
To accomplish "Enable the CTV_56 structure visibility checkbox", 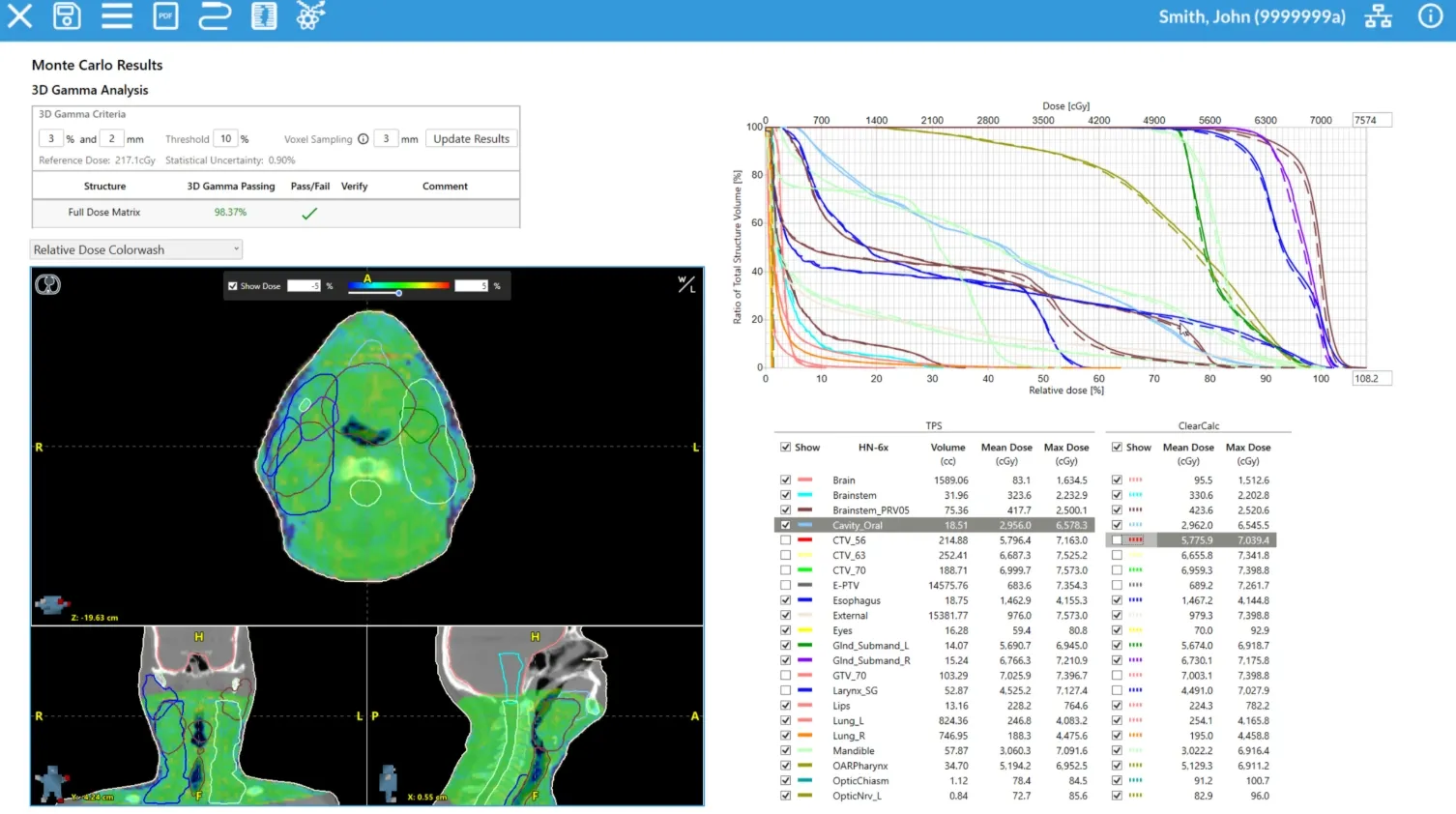I will [x=785, y=540].
